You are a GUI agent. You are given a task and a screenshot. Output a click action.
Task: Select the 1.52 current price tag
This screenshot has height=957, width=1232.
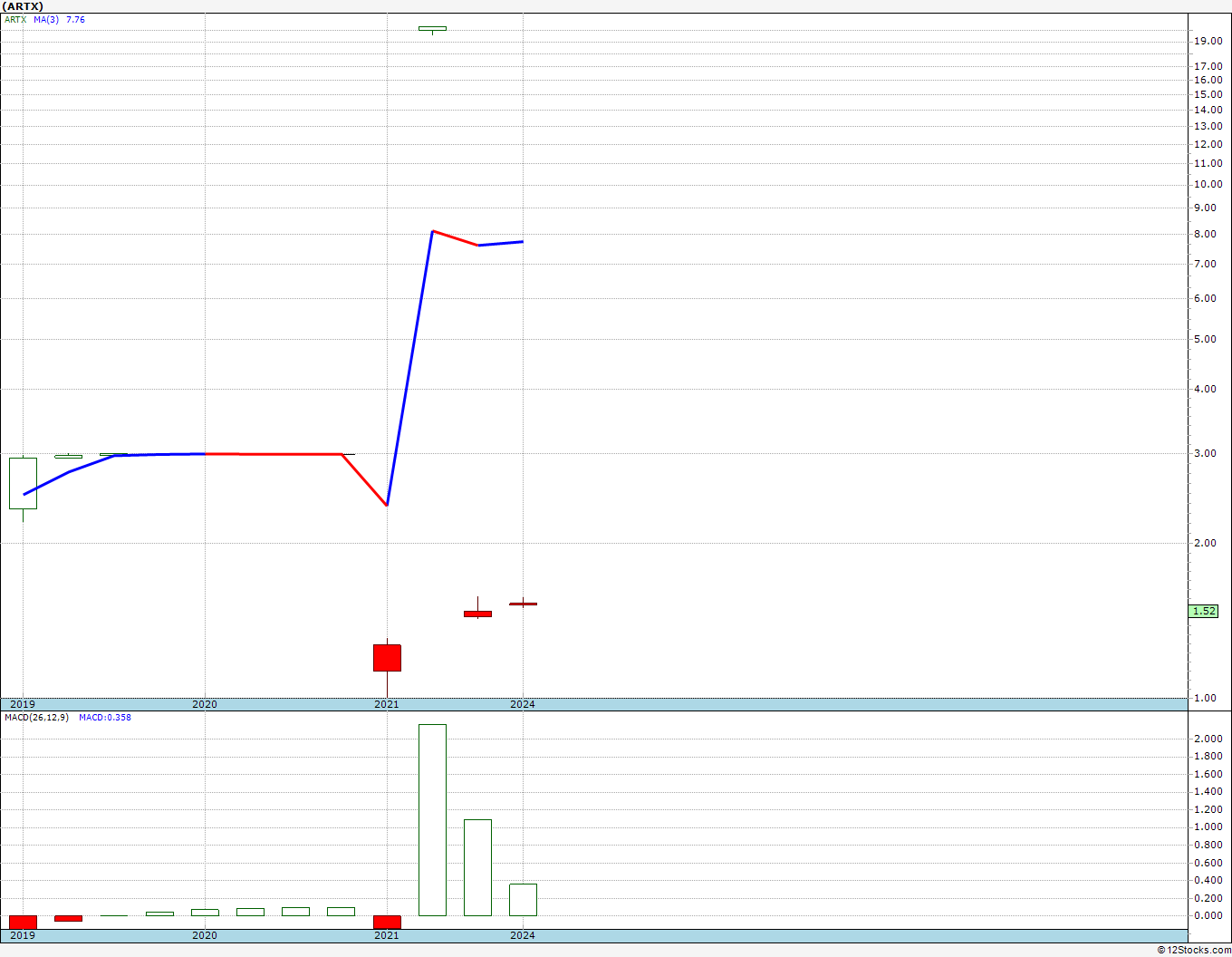[1204, 611]
